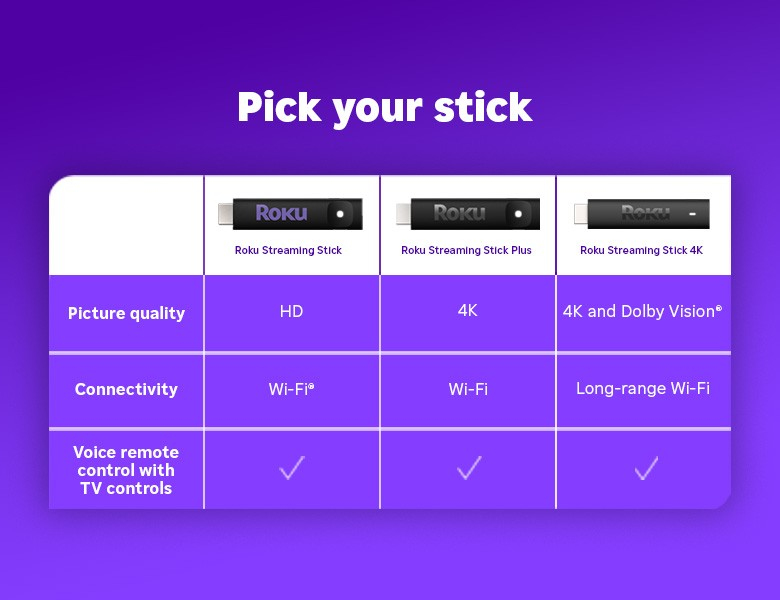
Task: Click the Connectivity row header
Action: pos(126,389)
